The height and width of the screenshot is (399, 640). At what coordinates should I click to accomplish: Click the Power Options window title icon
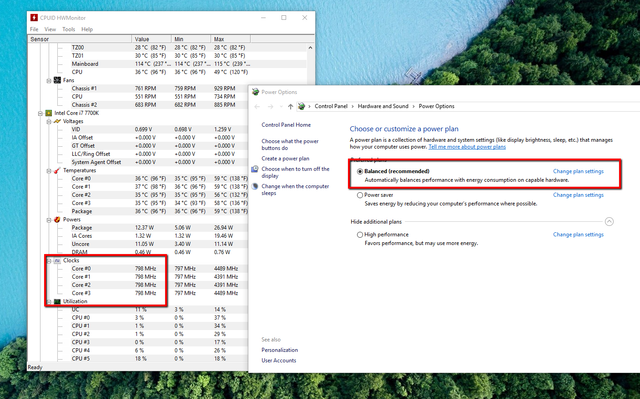(256, 92)
